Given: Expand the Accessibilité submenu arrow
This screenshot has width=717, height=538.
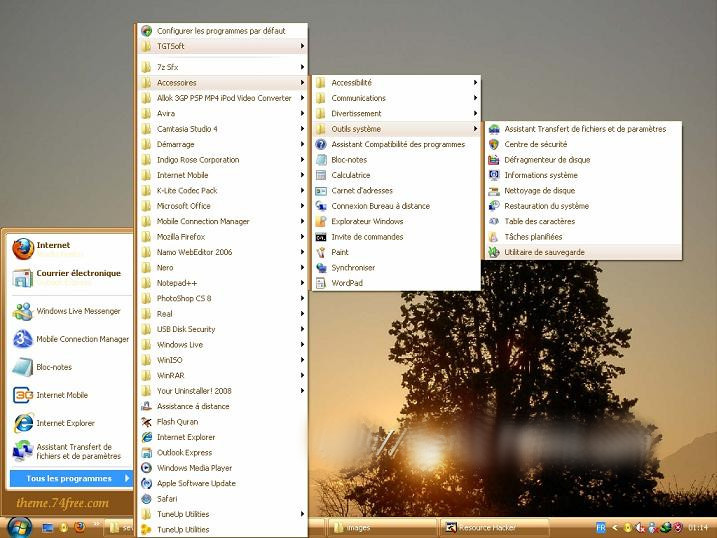Looking at the screenshot, I should [476, 83].
